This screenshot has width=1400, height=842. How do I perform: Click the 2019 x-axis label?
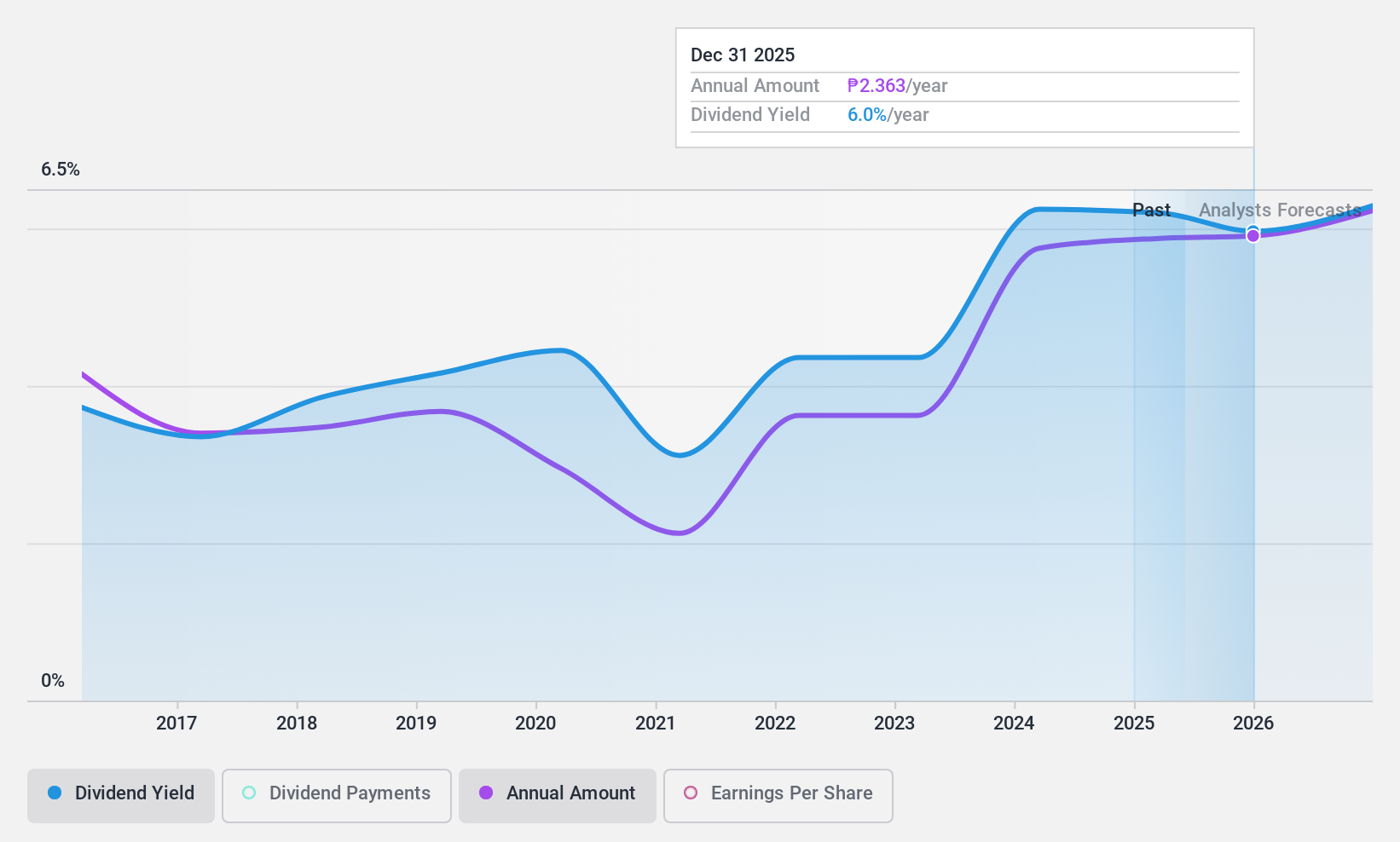pos(416,724)
